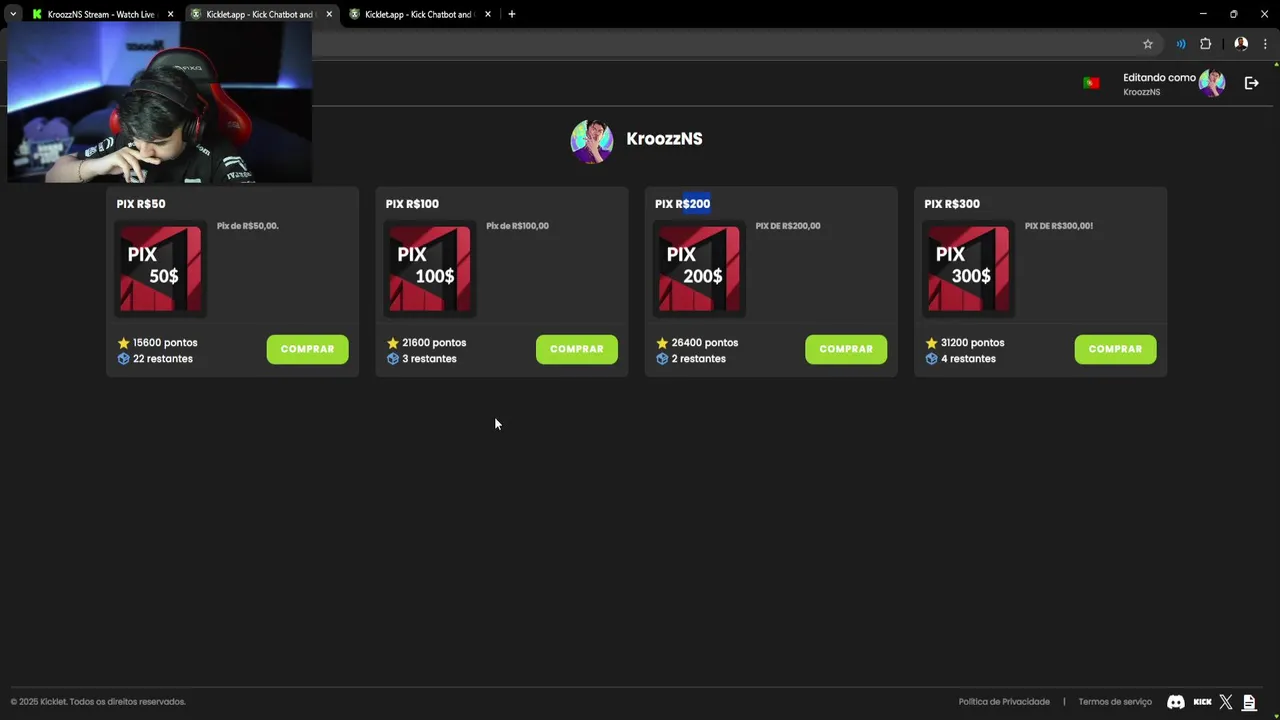Click the media control icon in toolbar
Image resolution: width=1280 pixels, height=720 pixels.
point(1181,44)
